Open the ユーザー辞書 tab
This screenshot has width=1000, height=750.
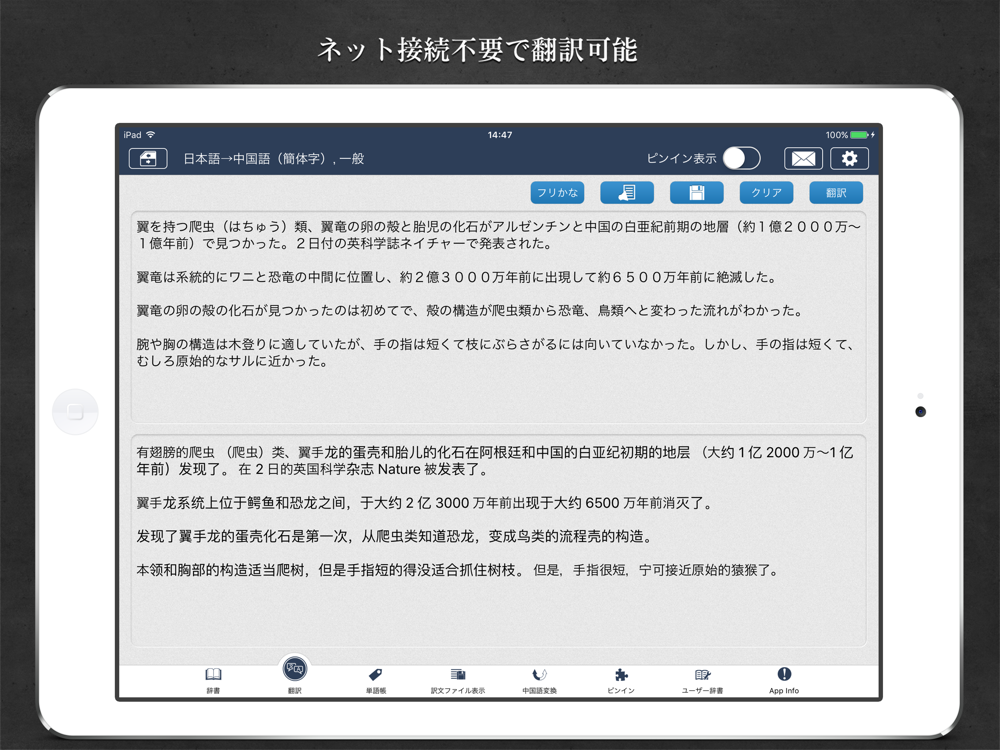click(x=702, y=680)
